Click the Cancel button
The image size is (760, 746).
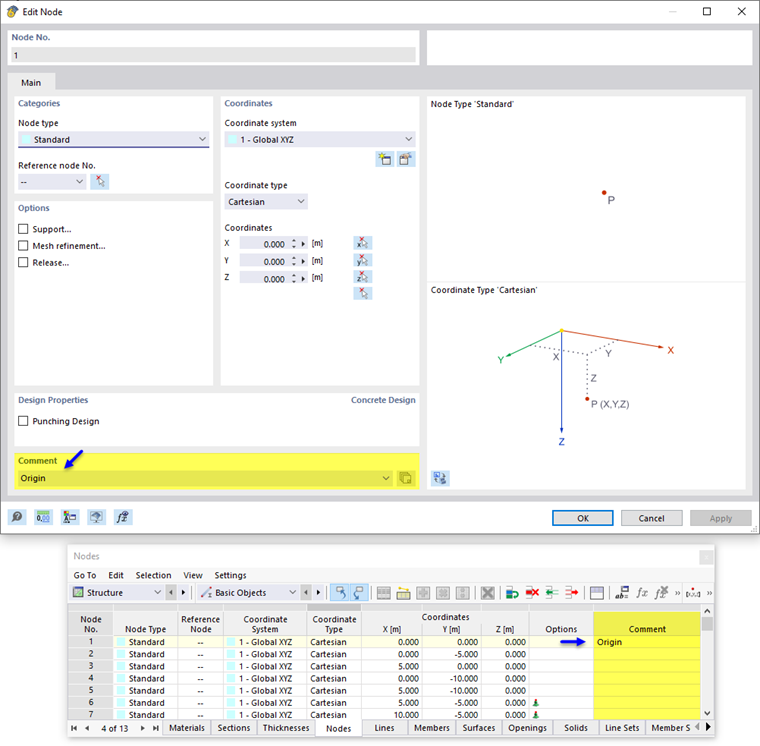pyautogui.click(x=651, y=518)
